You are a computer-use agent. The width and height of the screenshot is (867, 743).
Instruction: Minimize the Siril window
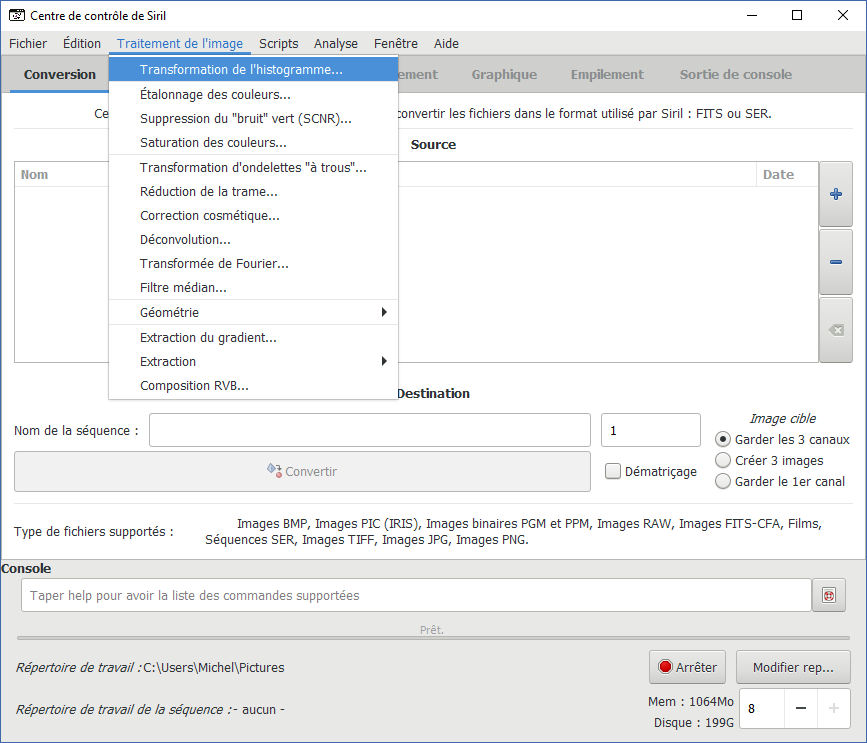click(751, 15)
